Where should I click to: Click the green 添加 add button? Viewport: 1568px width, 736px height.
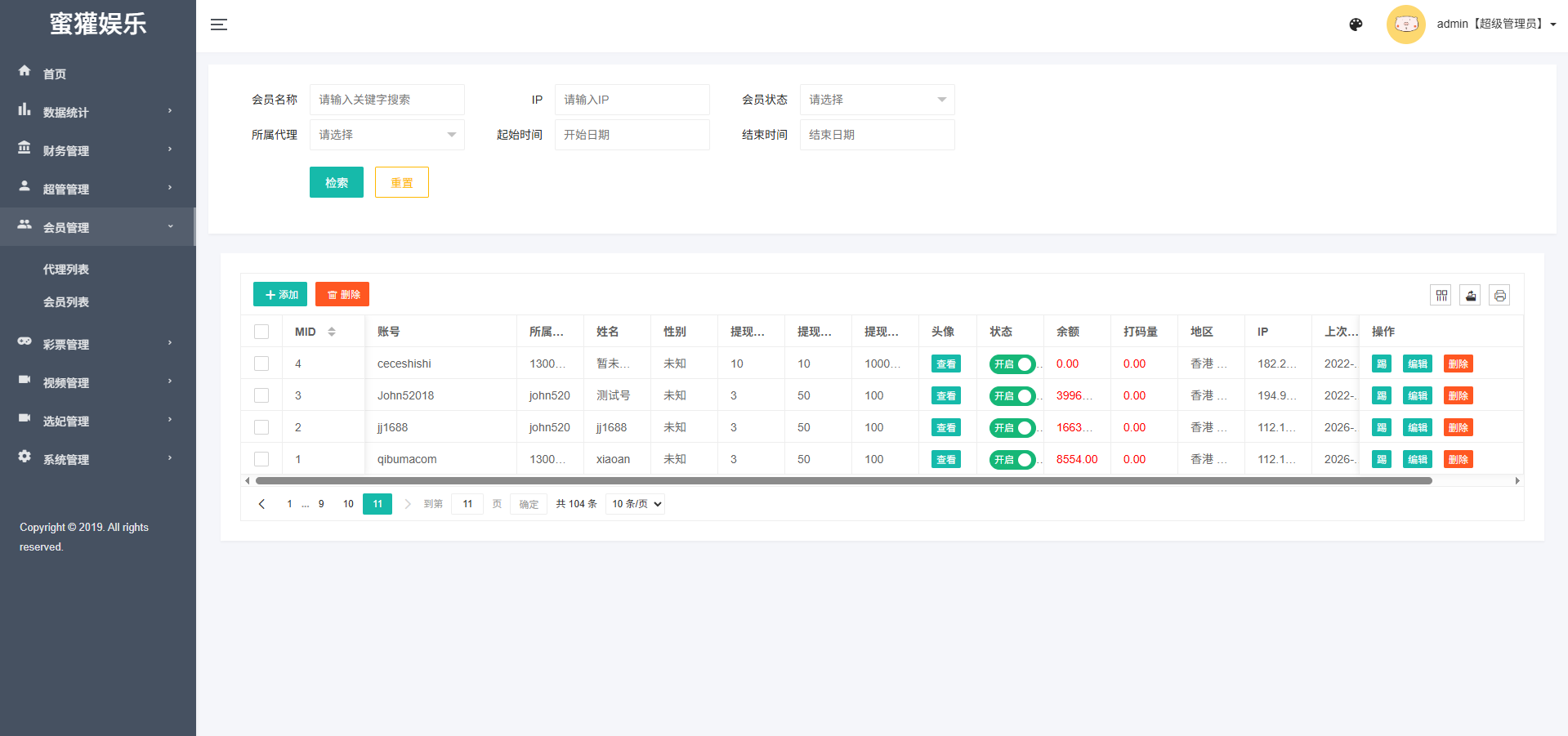coord(280,294)
